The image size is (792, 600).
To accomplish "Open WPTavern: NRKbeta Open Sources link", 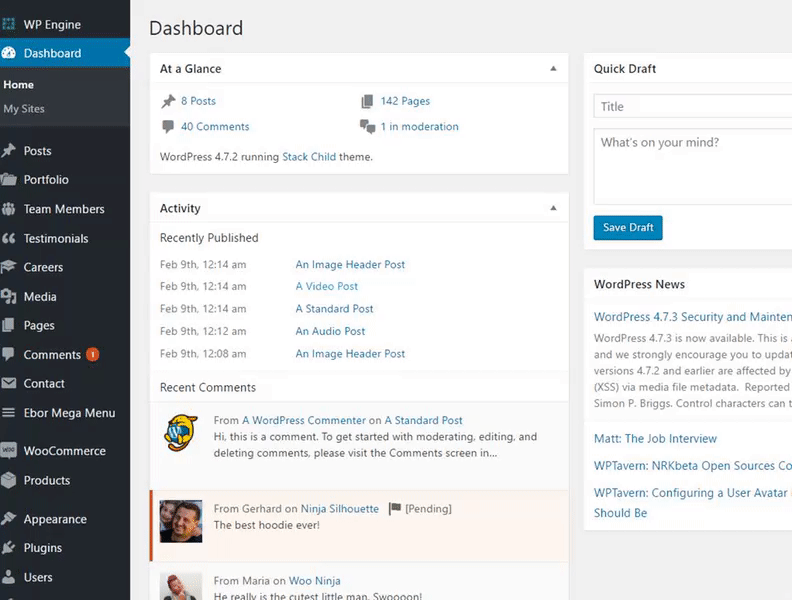I will point(693,466).
